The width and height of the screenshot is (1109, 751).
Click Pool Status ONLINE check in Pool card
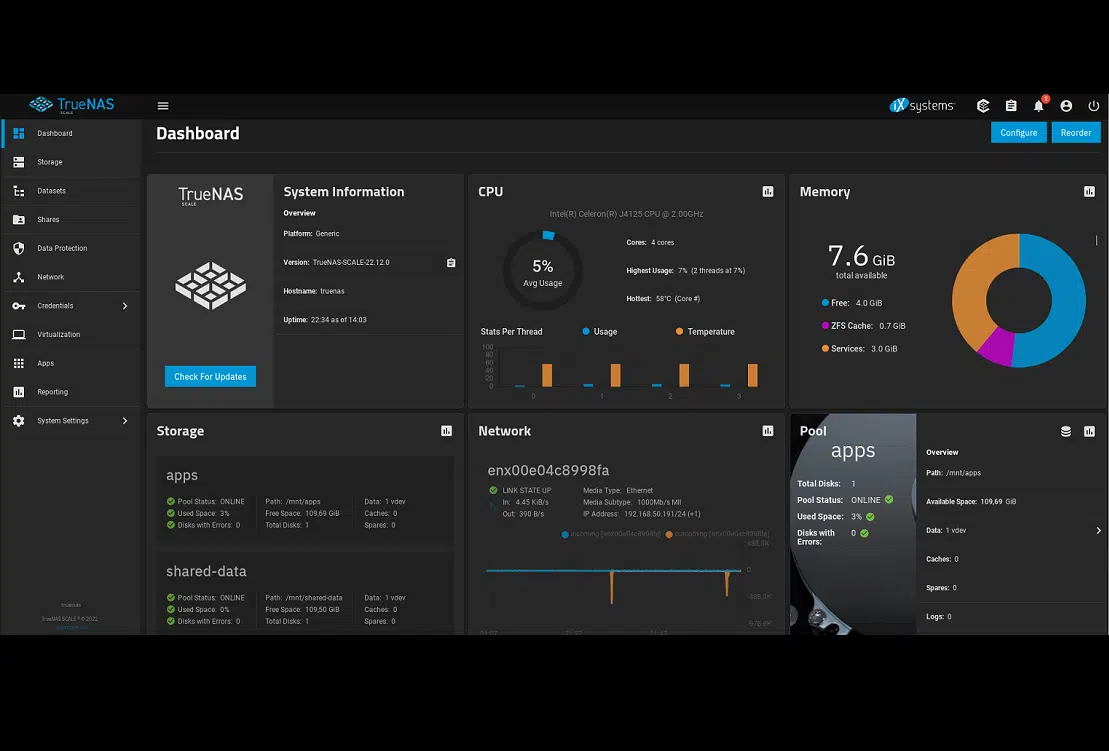889,499
